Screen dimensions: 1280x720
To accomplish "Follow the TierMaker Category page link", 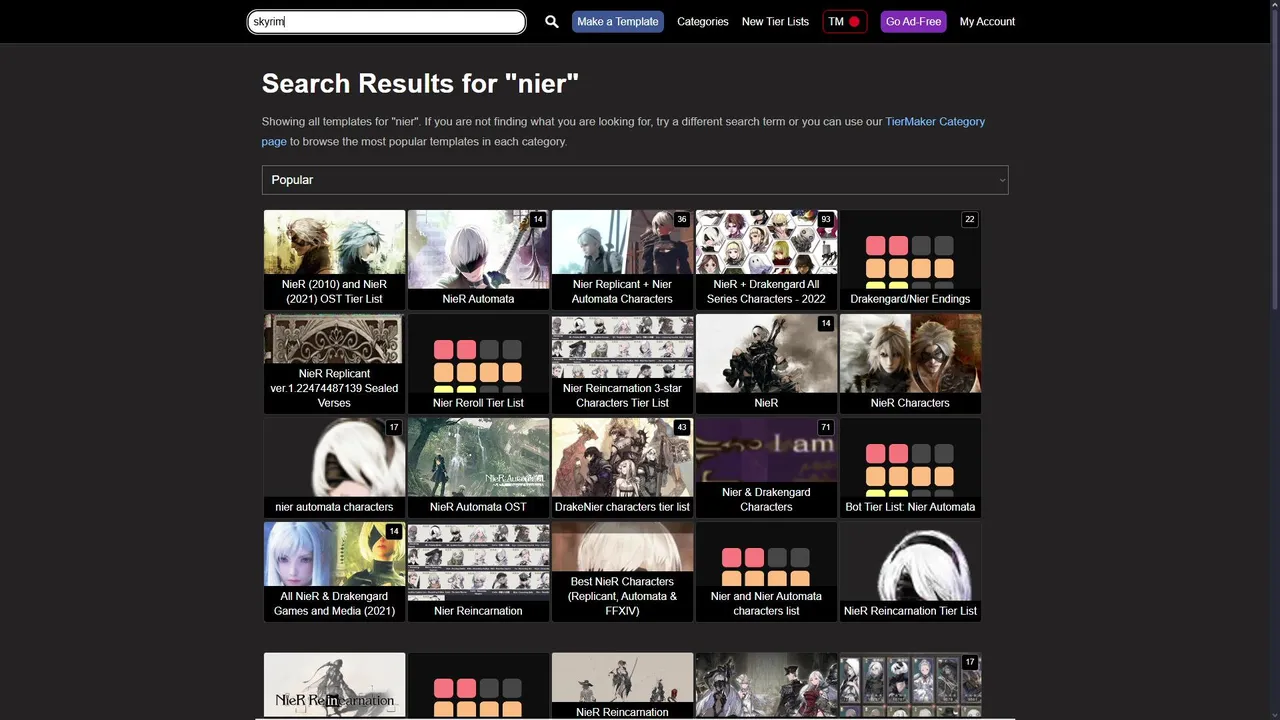I will coord(623,131).
